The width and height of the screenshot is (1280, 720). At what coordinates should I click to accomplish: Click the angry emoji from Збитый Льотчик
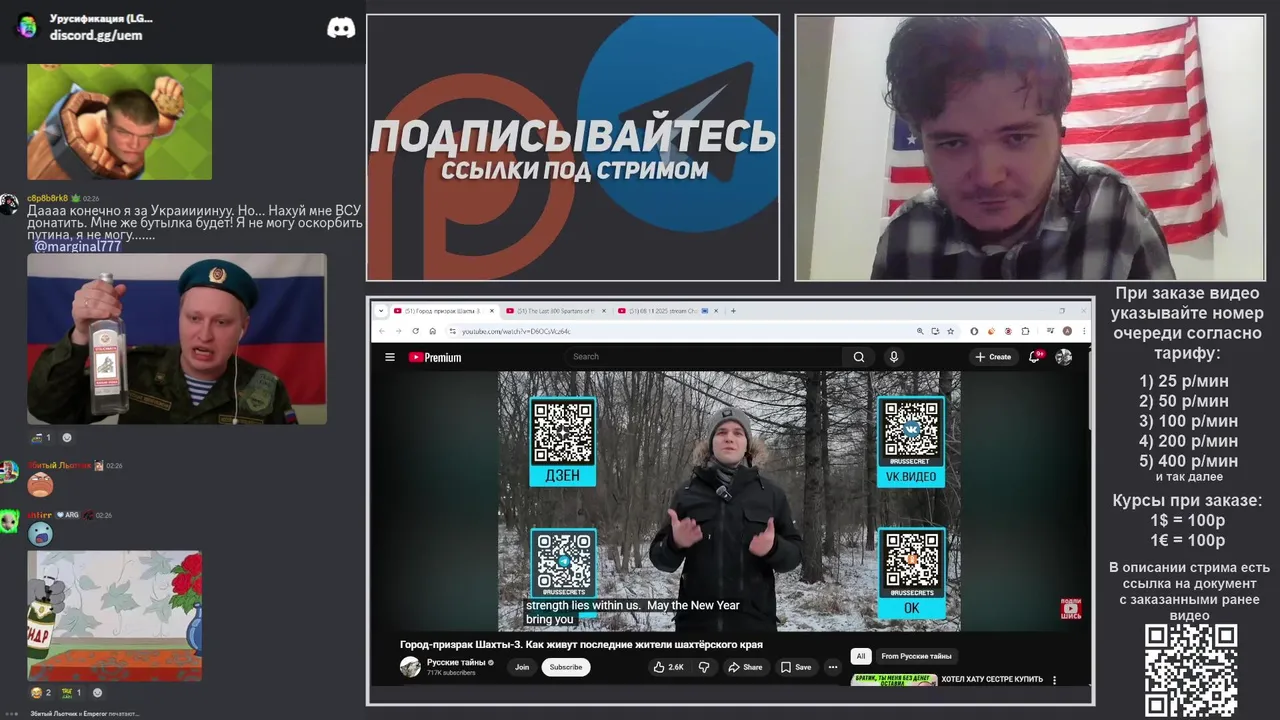(40, 485)
